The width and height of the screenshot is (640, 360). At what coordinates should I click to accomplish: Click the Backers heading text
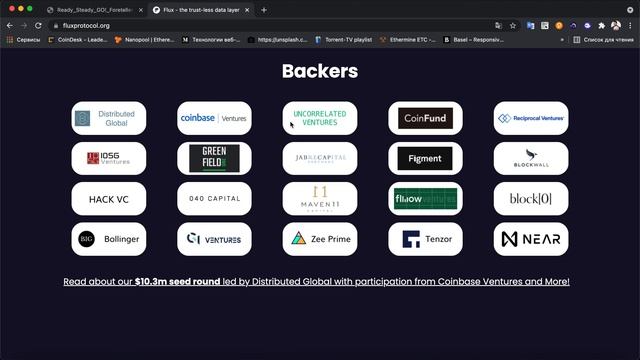point(320,71)
